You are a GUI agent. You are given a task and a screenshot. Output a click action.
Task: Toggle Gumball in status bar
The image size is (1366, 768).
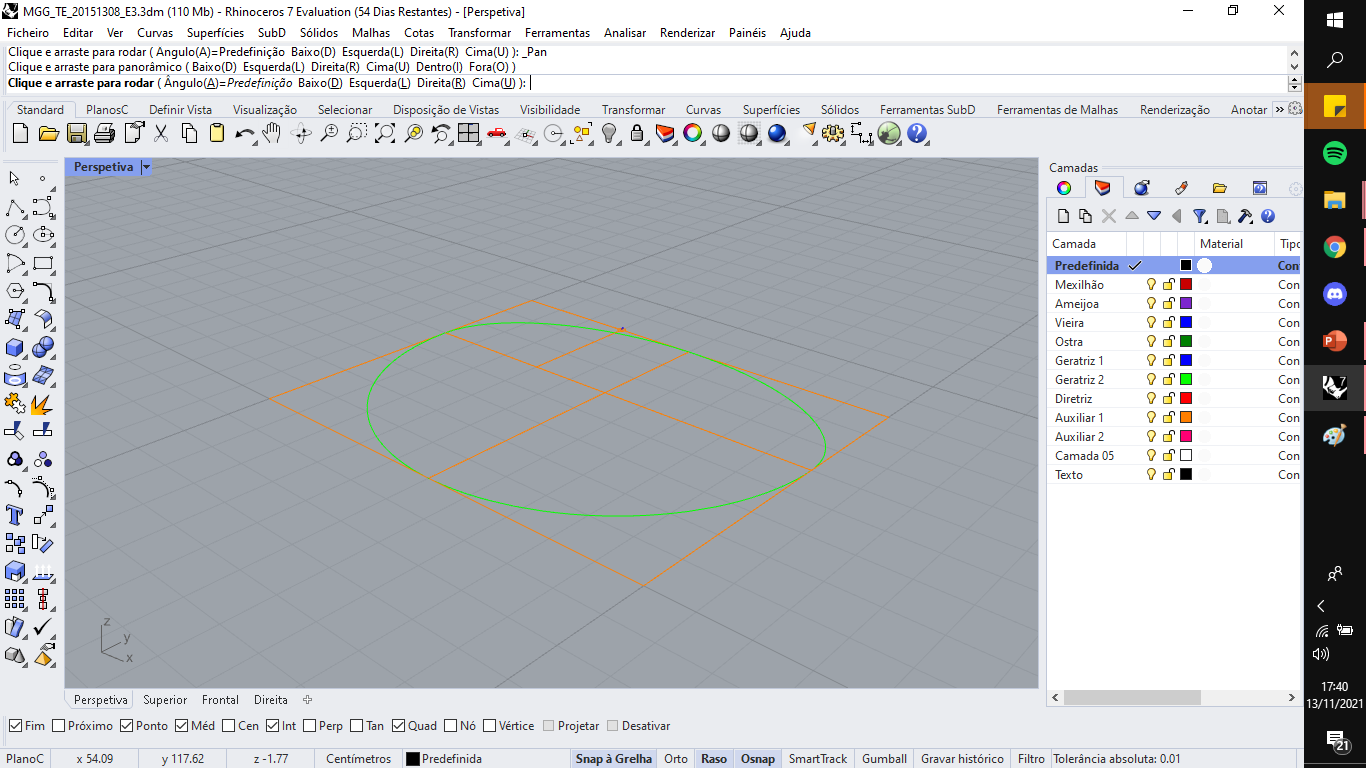pyautogui.click(x=884, y=759)
